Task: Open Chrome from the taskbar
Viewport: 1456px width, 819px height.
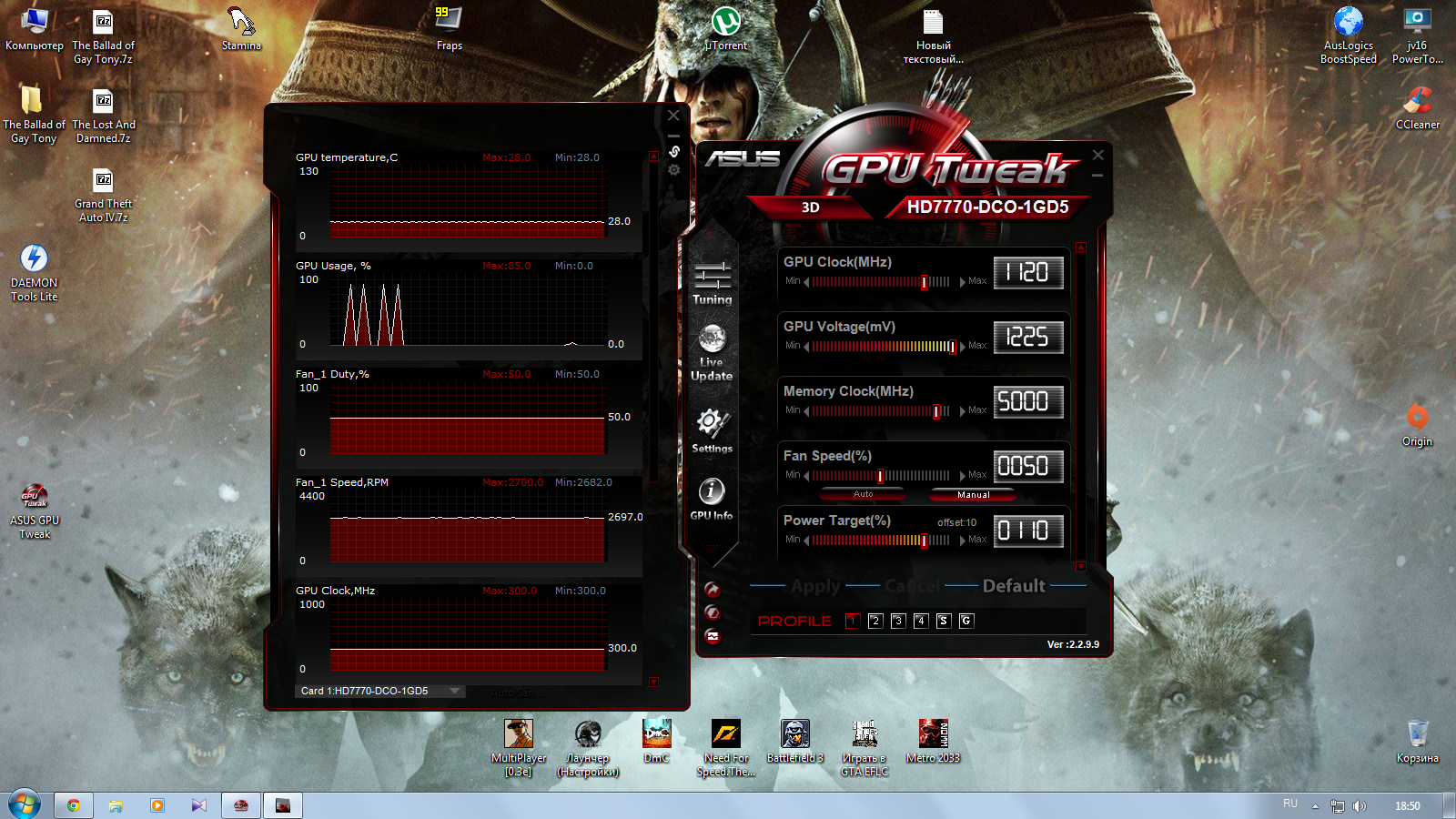Action: (74, 805)
